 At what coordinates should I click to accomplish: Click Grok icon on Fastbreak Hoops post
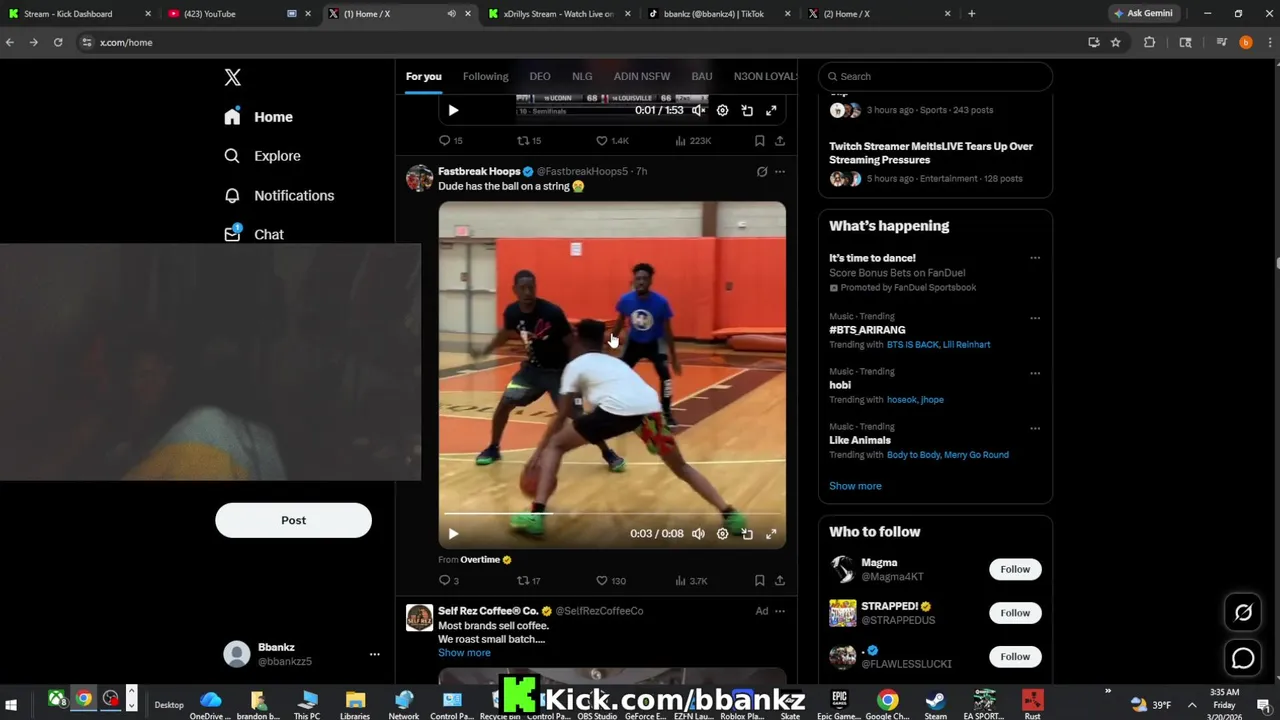[x=762, y=171]
